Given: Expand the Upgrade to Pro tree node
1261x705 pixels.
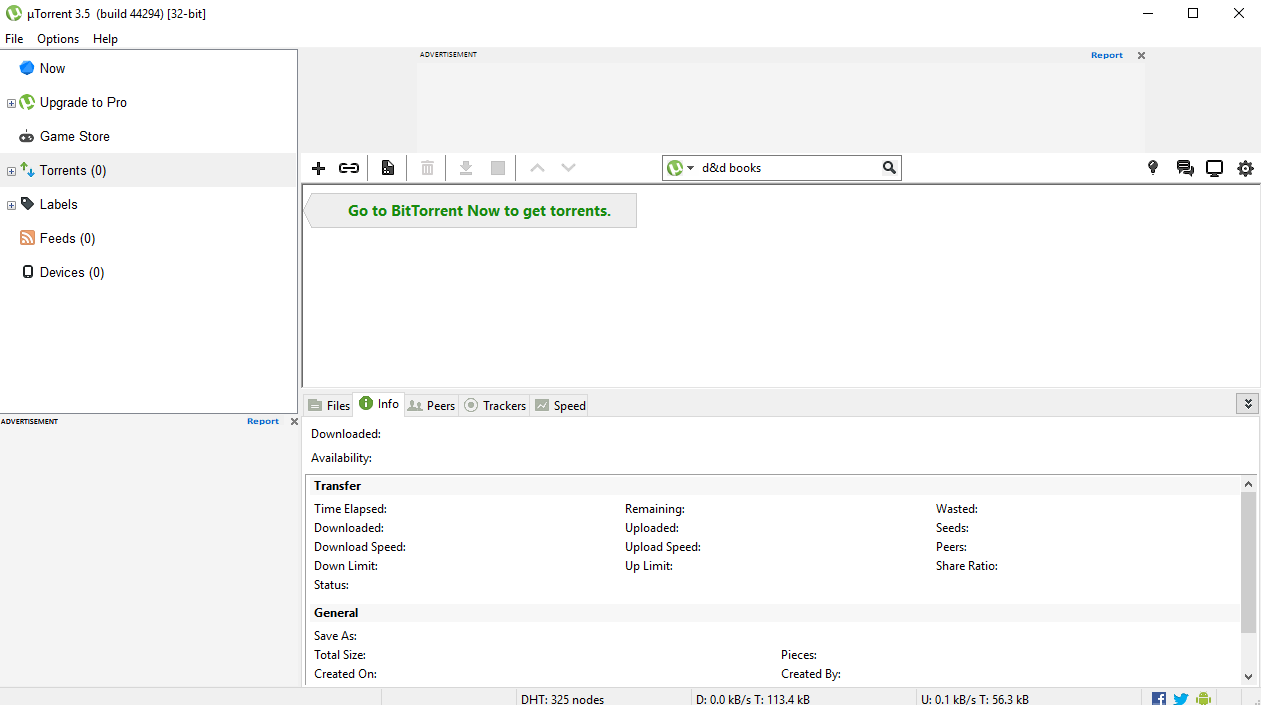Looking at the screenshot, I should (11, 103).
